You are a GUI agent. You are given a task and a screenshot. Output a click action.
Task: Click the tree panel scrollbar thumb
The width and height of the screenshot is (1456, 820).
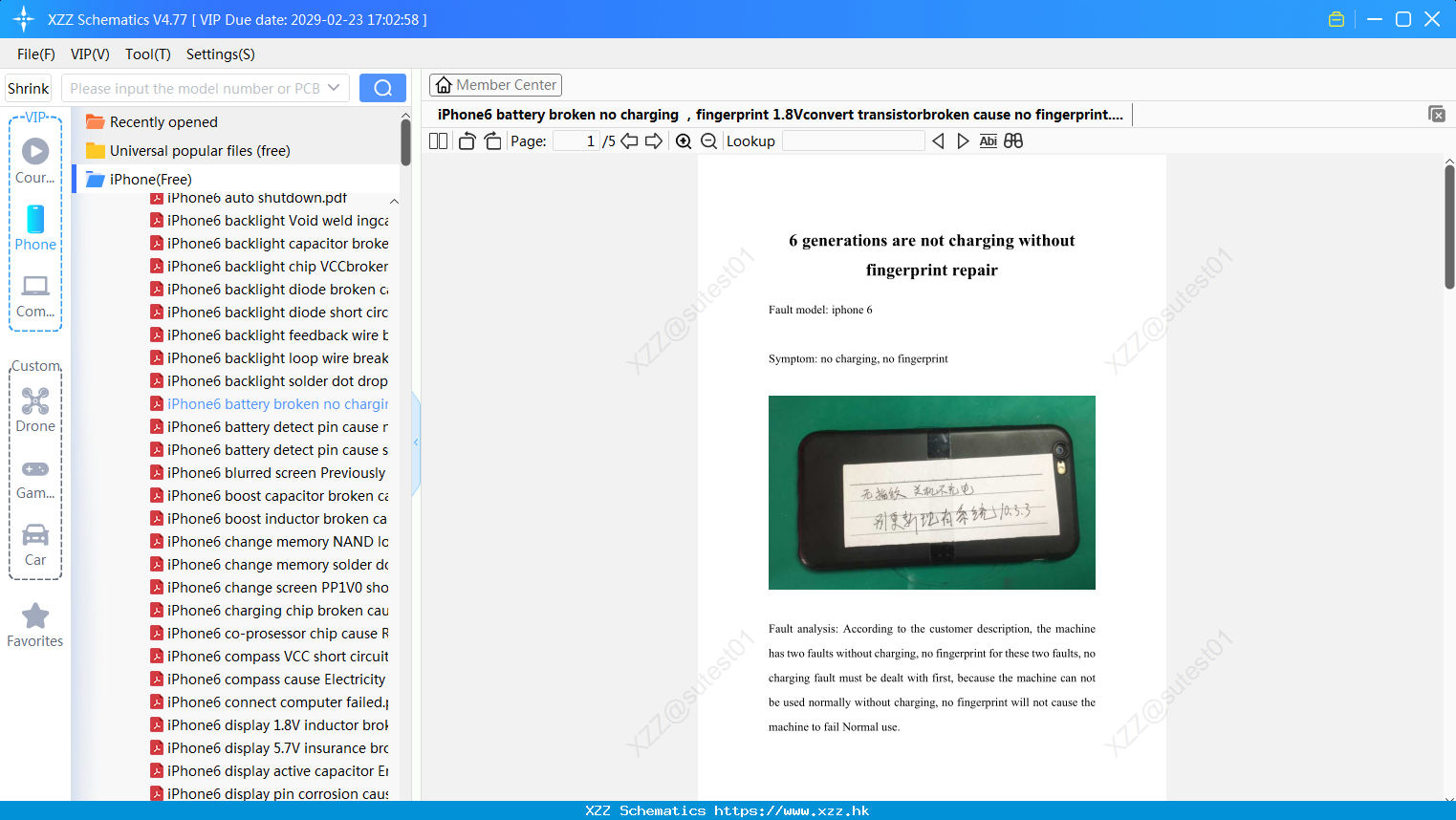tap(405, 142)
